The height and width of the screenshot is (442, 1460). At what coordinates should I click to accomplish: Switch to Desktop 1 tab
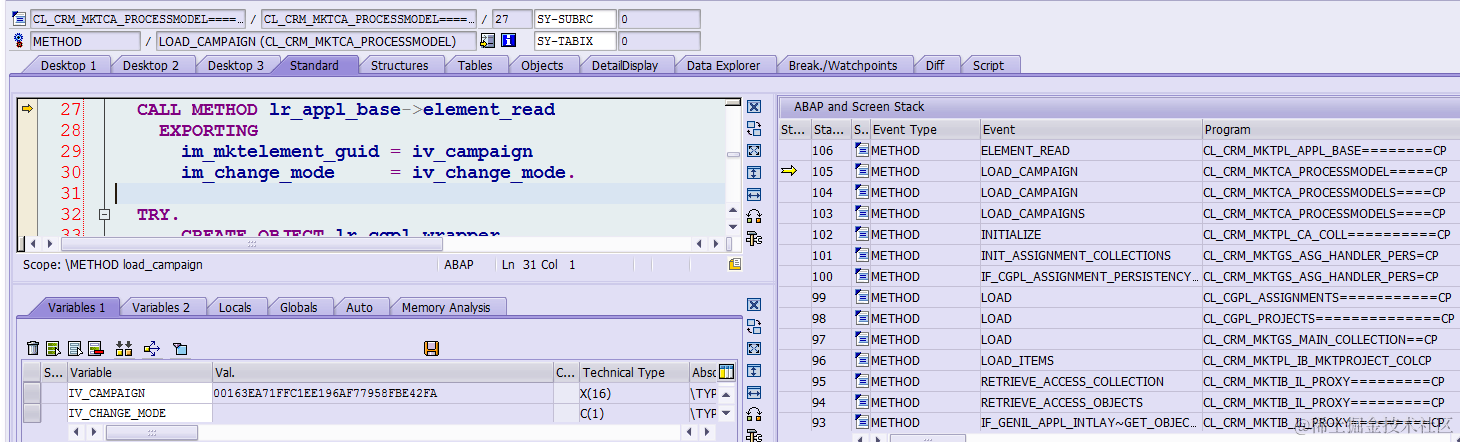[68, 65]
